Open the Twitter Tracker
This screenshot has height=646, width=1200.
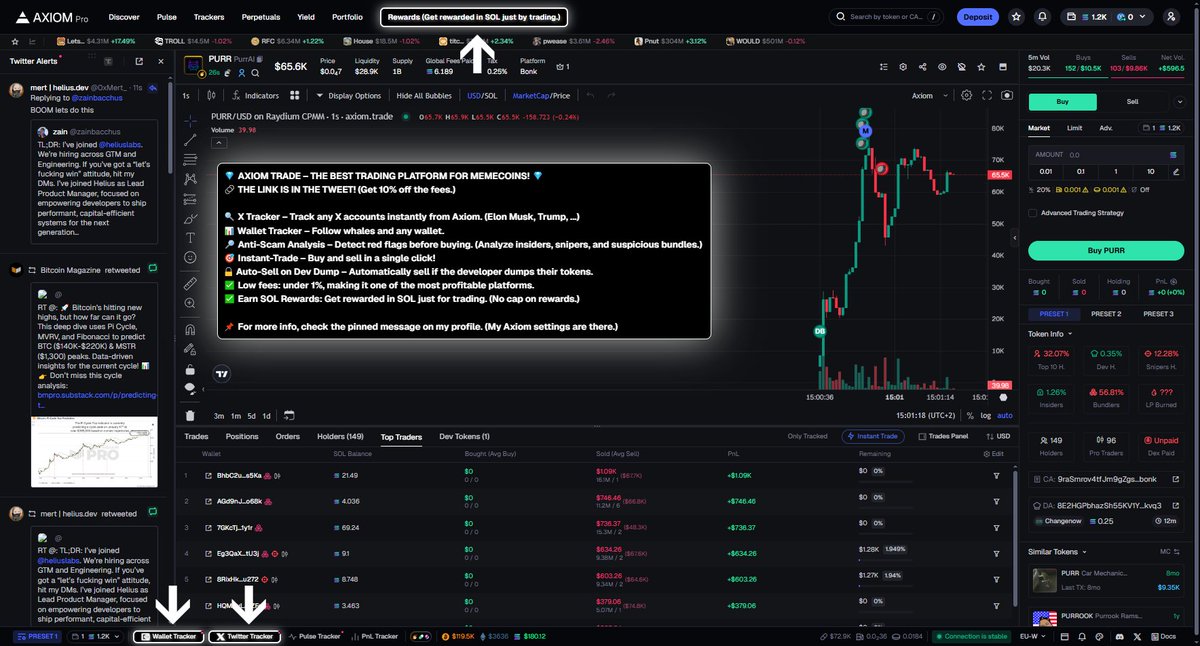point(244,636)
